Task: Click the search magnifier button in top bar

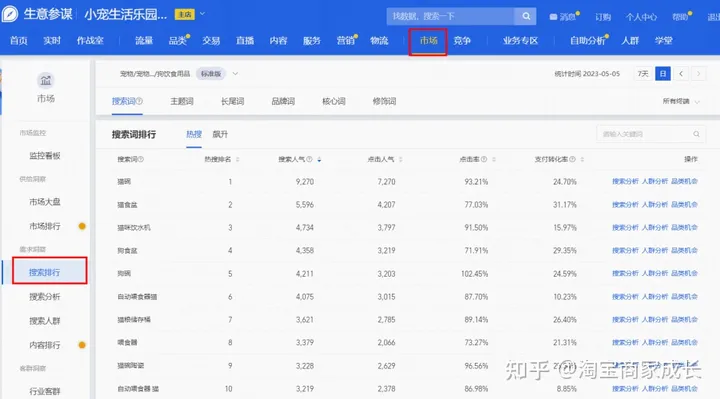Action: tap(526, 17)
